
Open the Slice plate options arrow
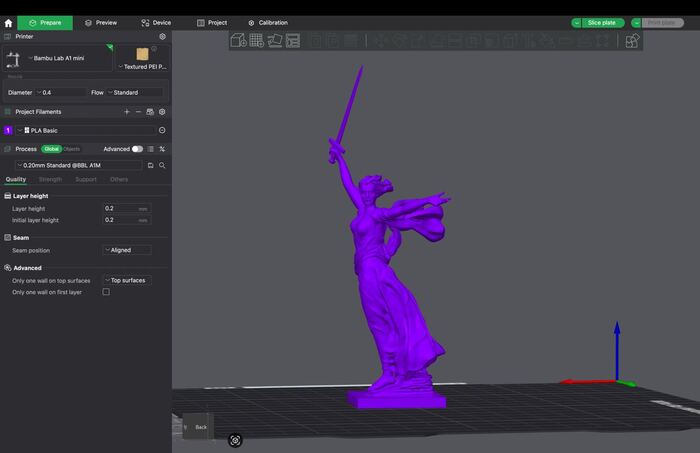[576, 23]
